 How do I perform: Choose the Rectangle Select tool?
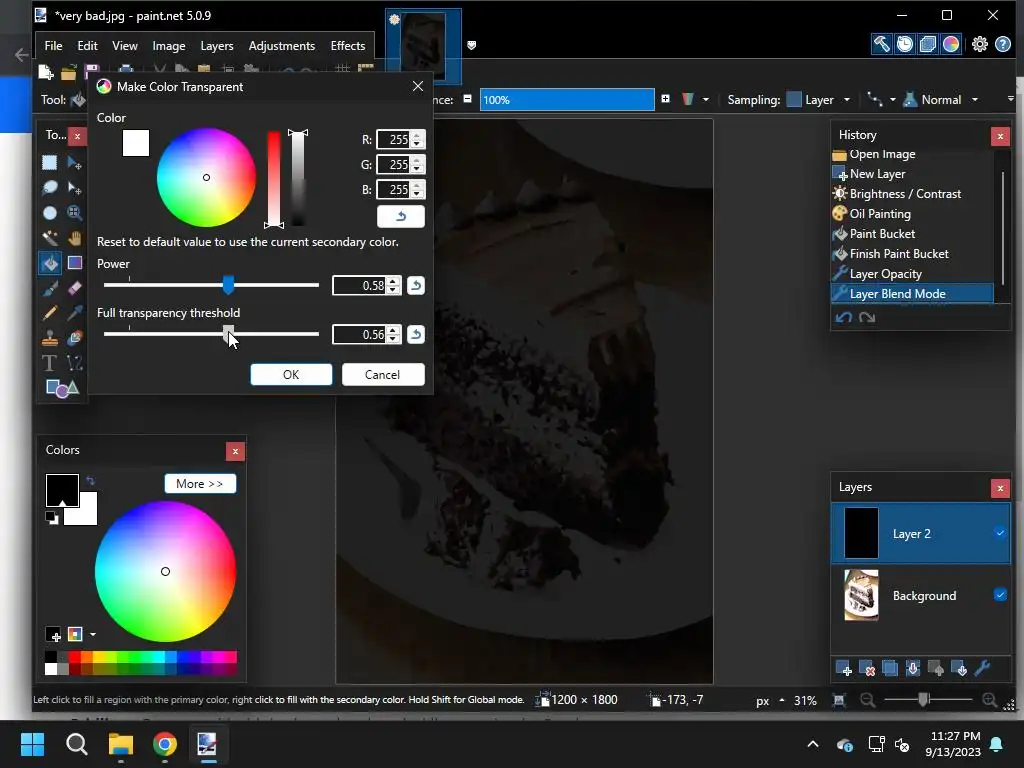49,162
